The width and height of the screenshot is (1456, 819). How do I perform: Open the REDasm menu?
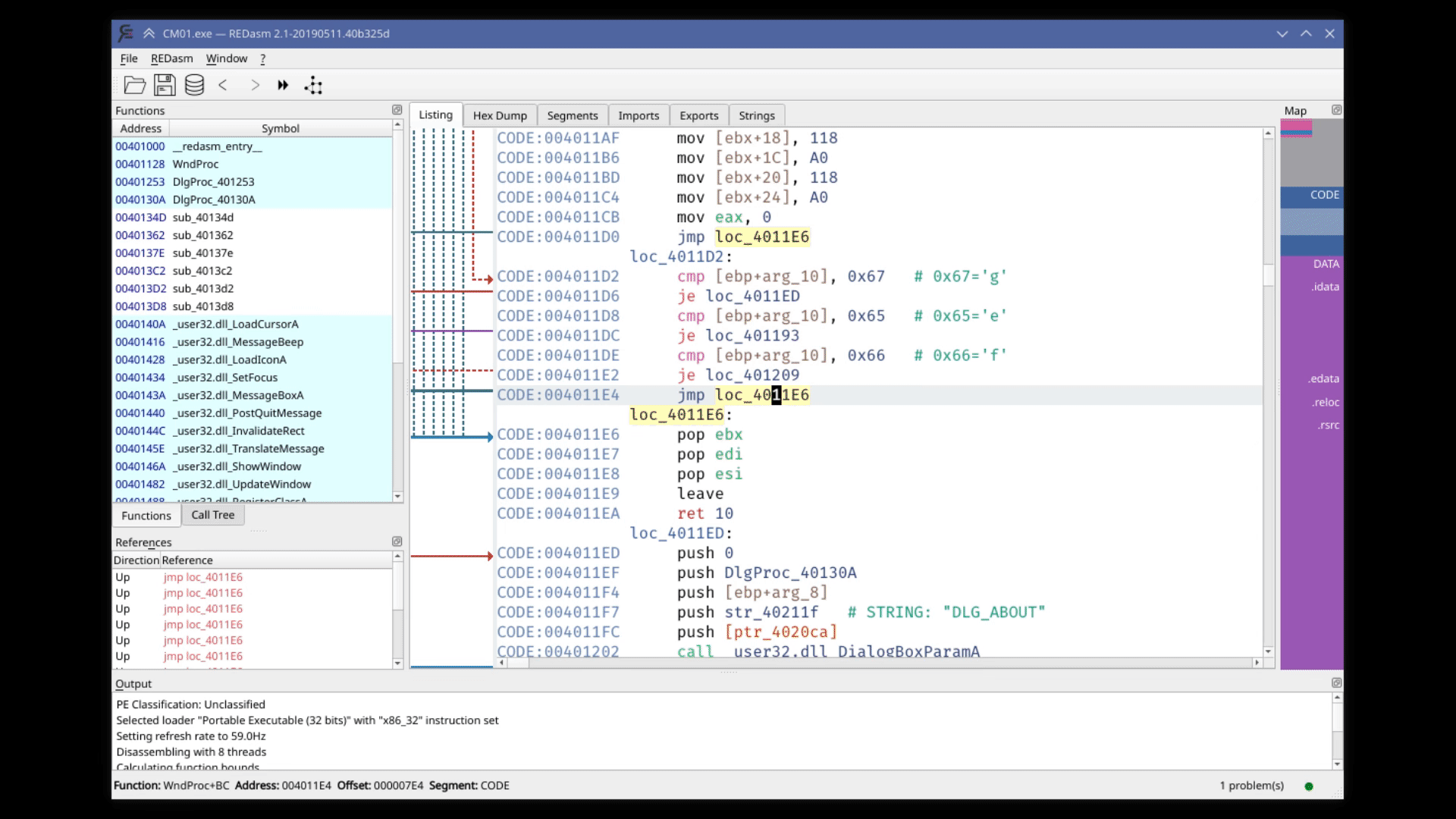click(x=171, y=58)
